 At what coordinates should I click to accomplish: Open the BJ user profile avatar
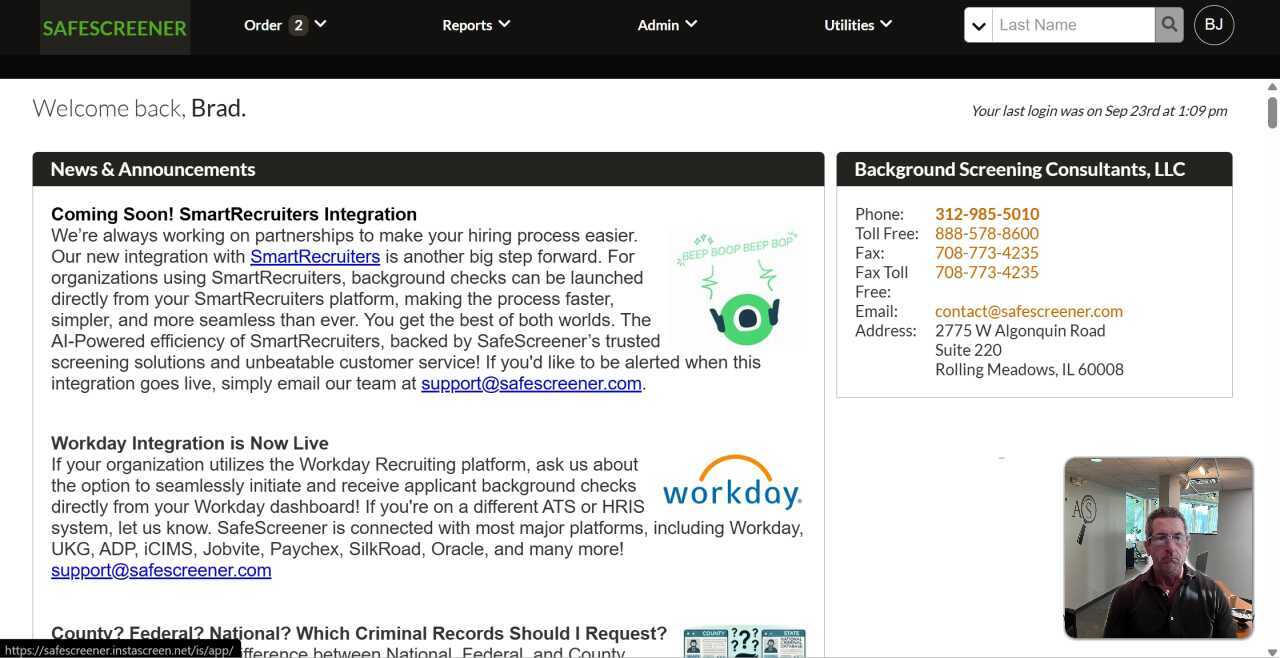(x=1214, y=25)
